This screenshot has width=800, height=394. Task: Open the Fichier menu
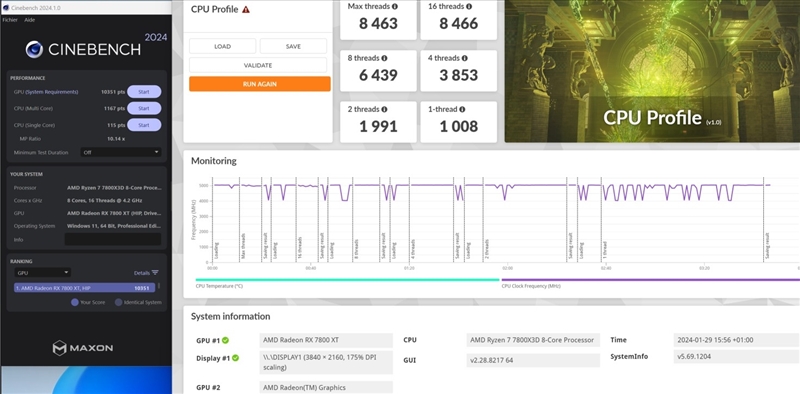[x=10, y=20]
